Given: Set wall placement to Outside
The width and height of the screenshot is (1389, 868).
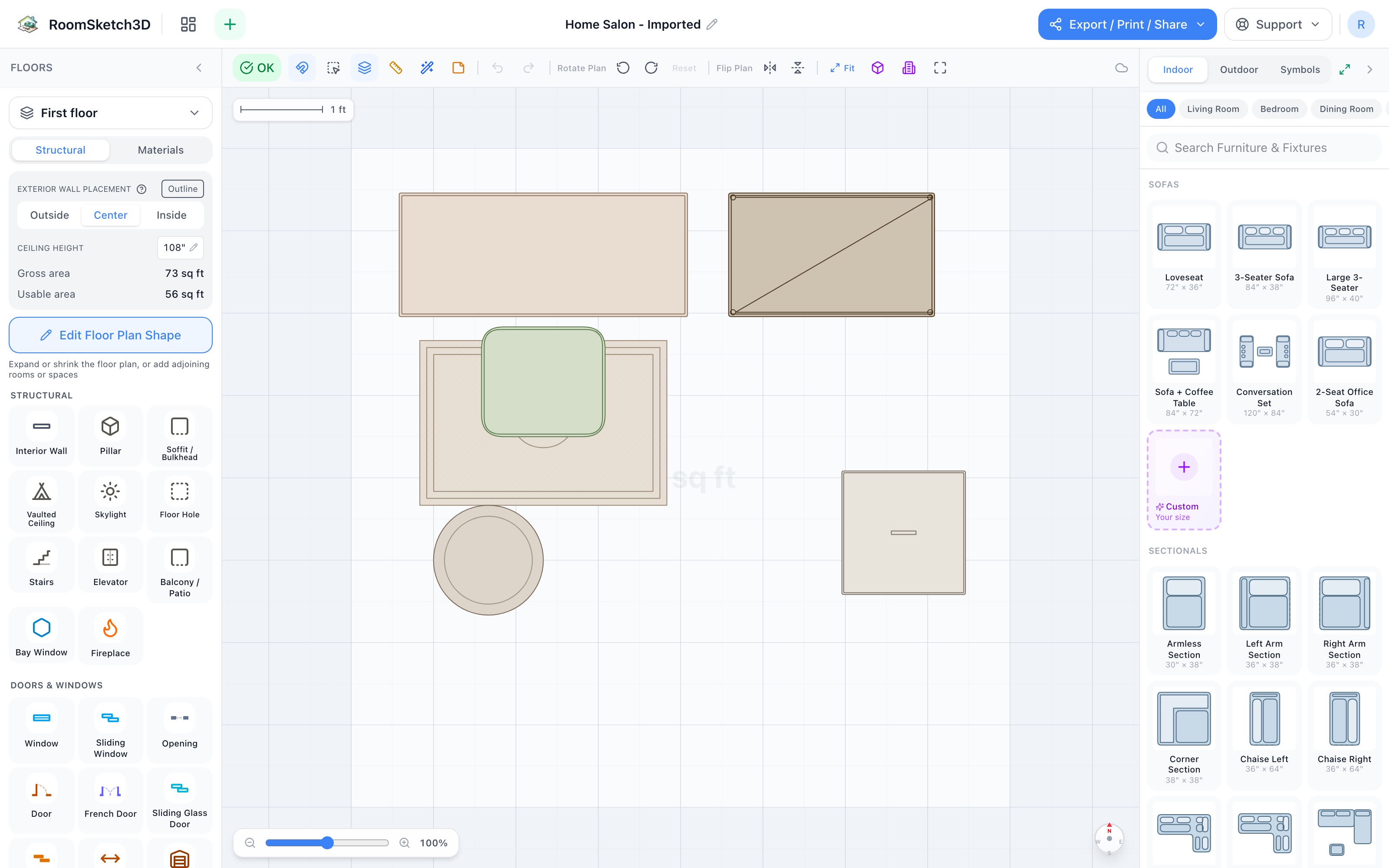Looking at the screenshot, I should coord(49,215).
